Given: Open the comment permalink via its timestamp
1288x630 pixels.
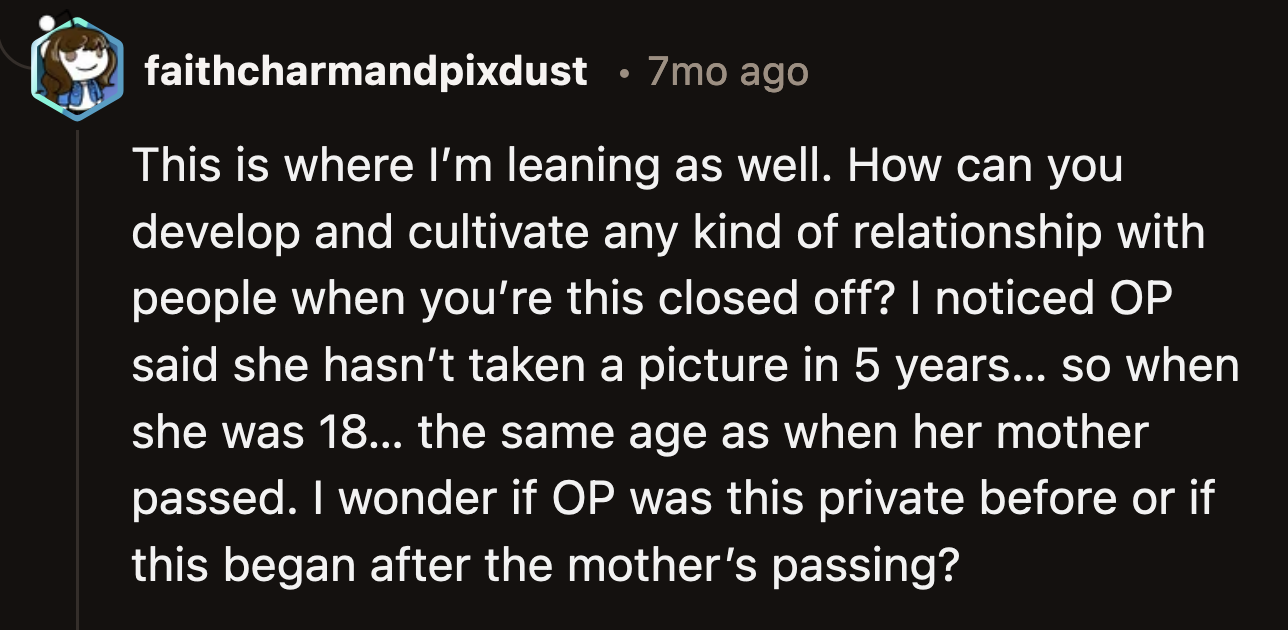Looking at the screenshot, I should coord(727,68).
